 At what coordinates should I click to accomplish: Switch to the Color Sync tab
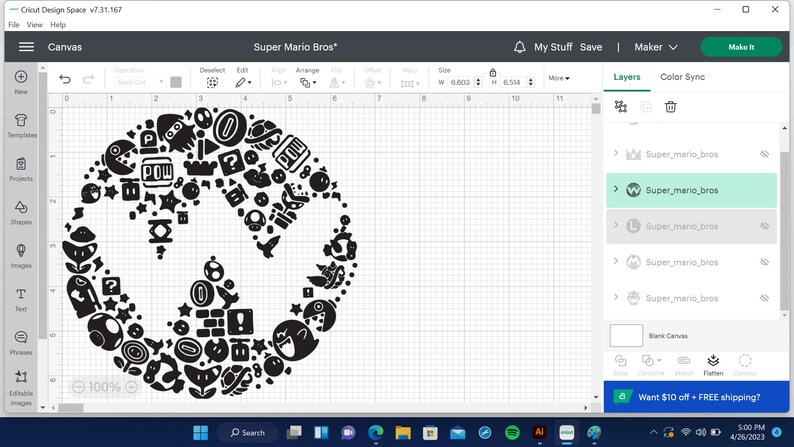(x=682, y=77)
